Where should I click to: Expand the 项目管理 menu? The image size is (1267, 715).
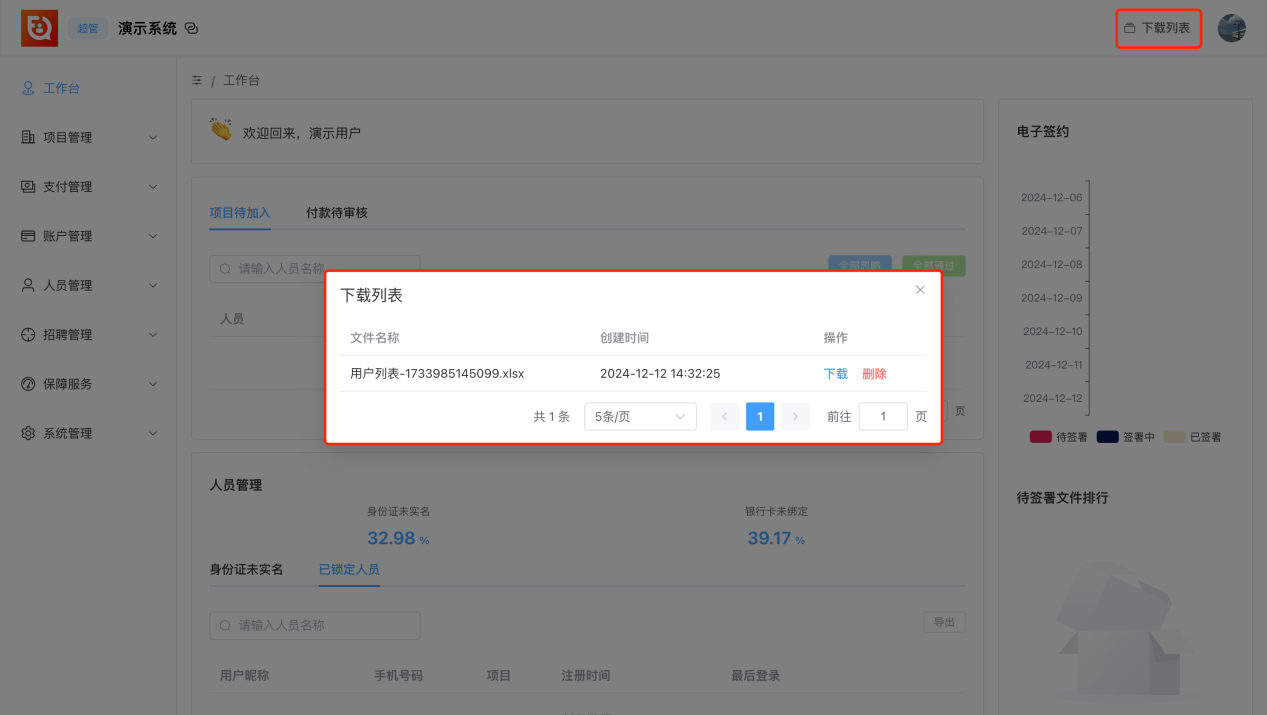coord(88,137)
